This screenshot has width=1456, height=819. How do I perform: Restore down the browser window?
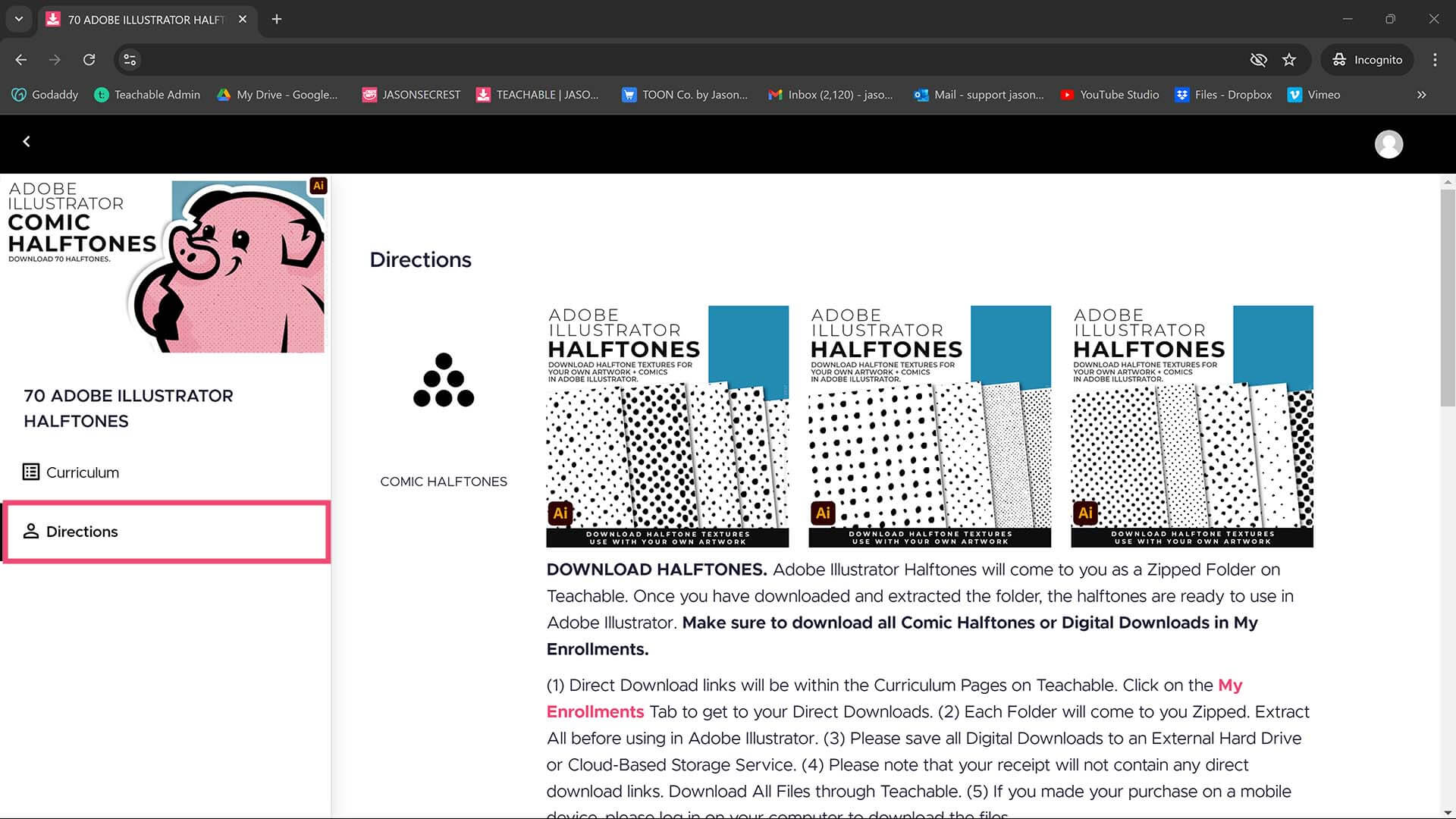click(1390, 19)
